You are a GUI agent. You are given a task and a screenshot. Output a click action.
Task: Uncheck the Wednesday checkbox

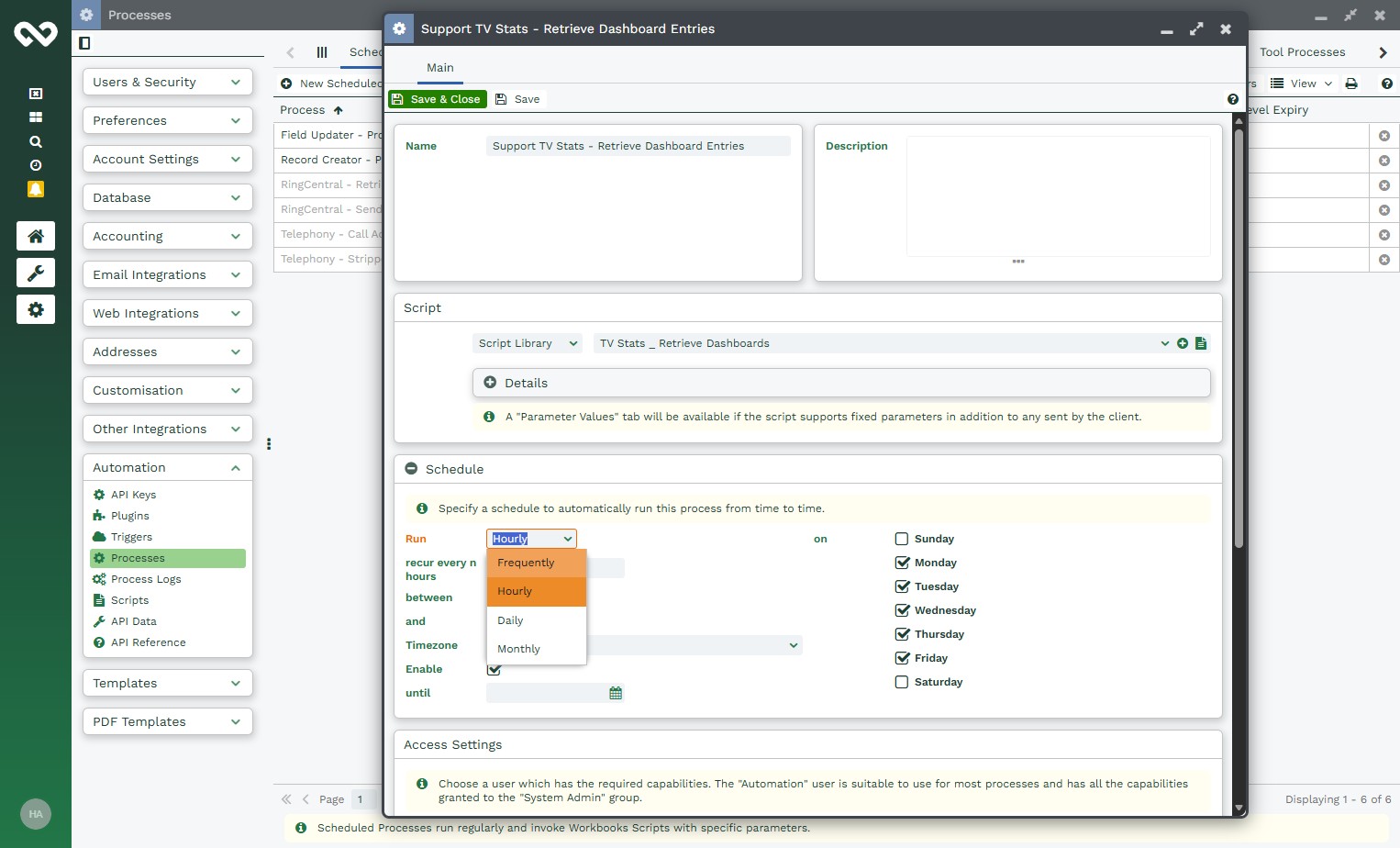[x=902, y=610]
